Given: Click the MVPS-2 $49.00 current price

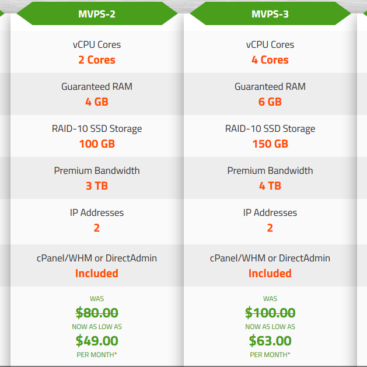Looking at the screenshot, I should 97,341.
